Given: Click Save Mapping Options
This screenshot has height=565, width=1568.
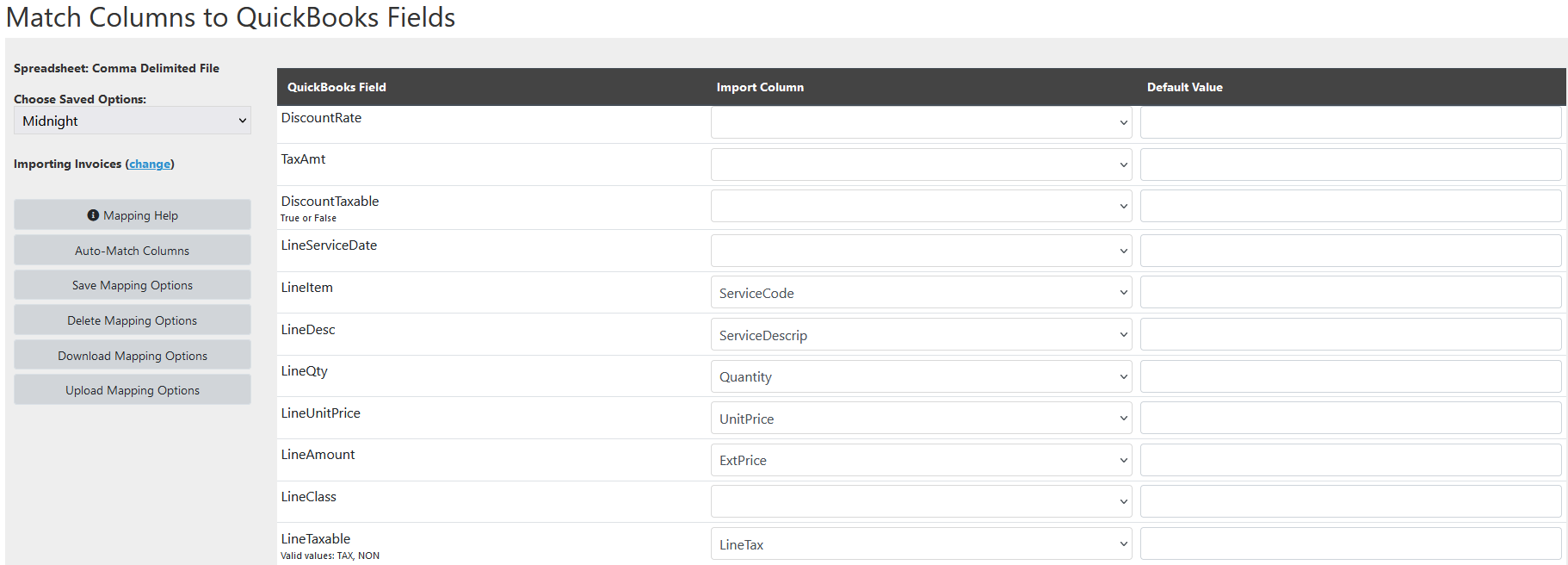Looking at the screenshot, I should (x=133, y=285).
